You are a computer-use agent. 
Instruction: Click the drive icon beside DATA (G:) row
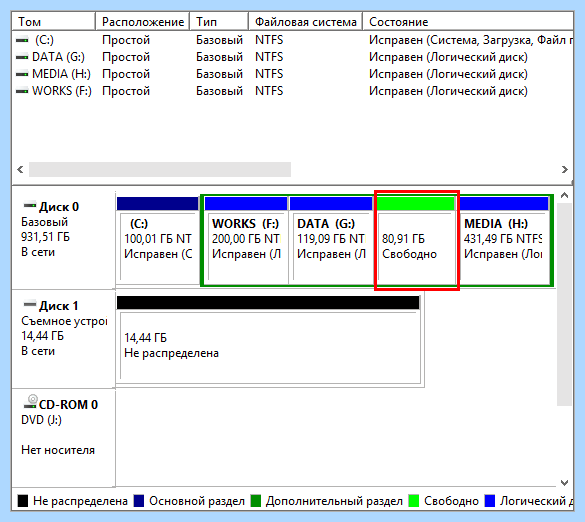(x=22, y=57)
